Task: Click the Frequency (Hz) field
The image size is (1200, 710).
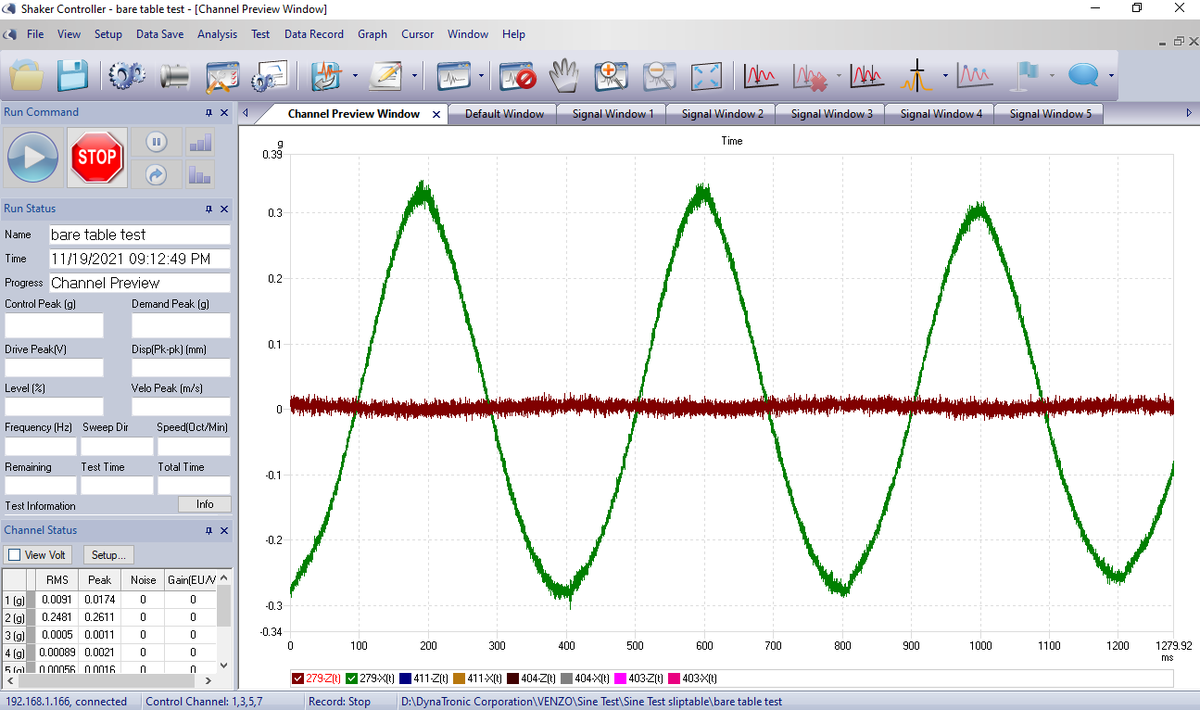Action: [41, 446]
